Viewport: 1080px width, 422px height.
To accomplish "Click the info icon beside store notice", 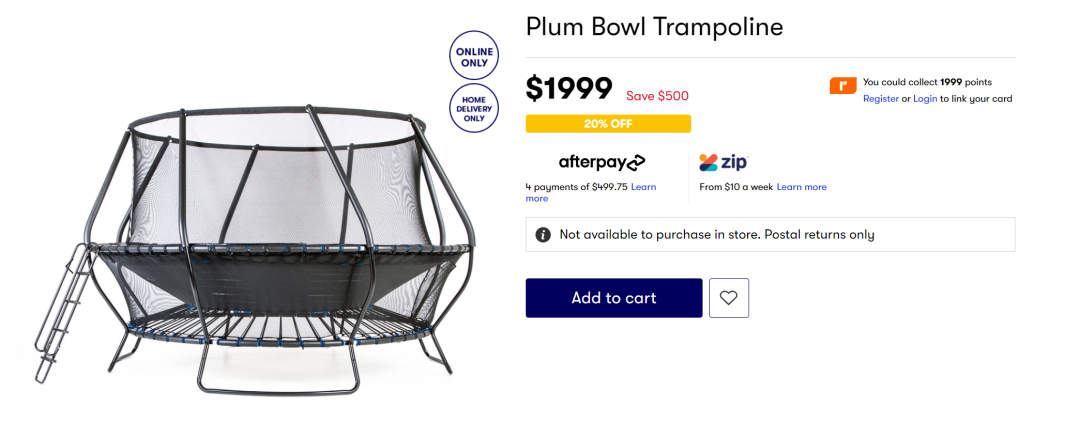I will pyautogui.click(x=543, y=235).
